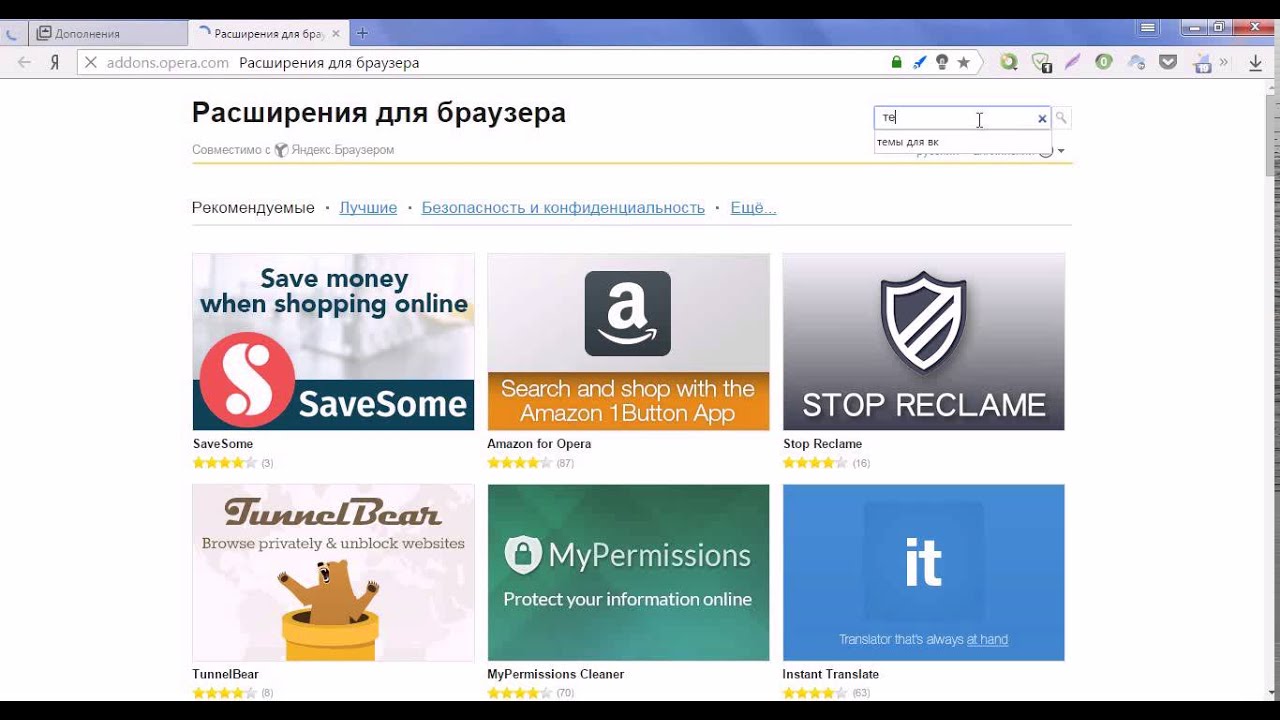Open Безопасность и конфиденциальность link
The height and width of the screenshot is (720, 1280).
563,208
